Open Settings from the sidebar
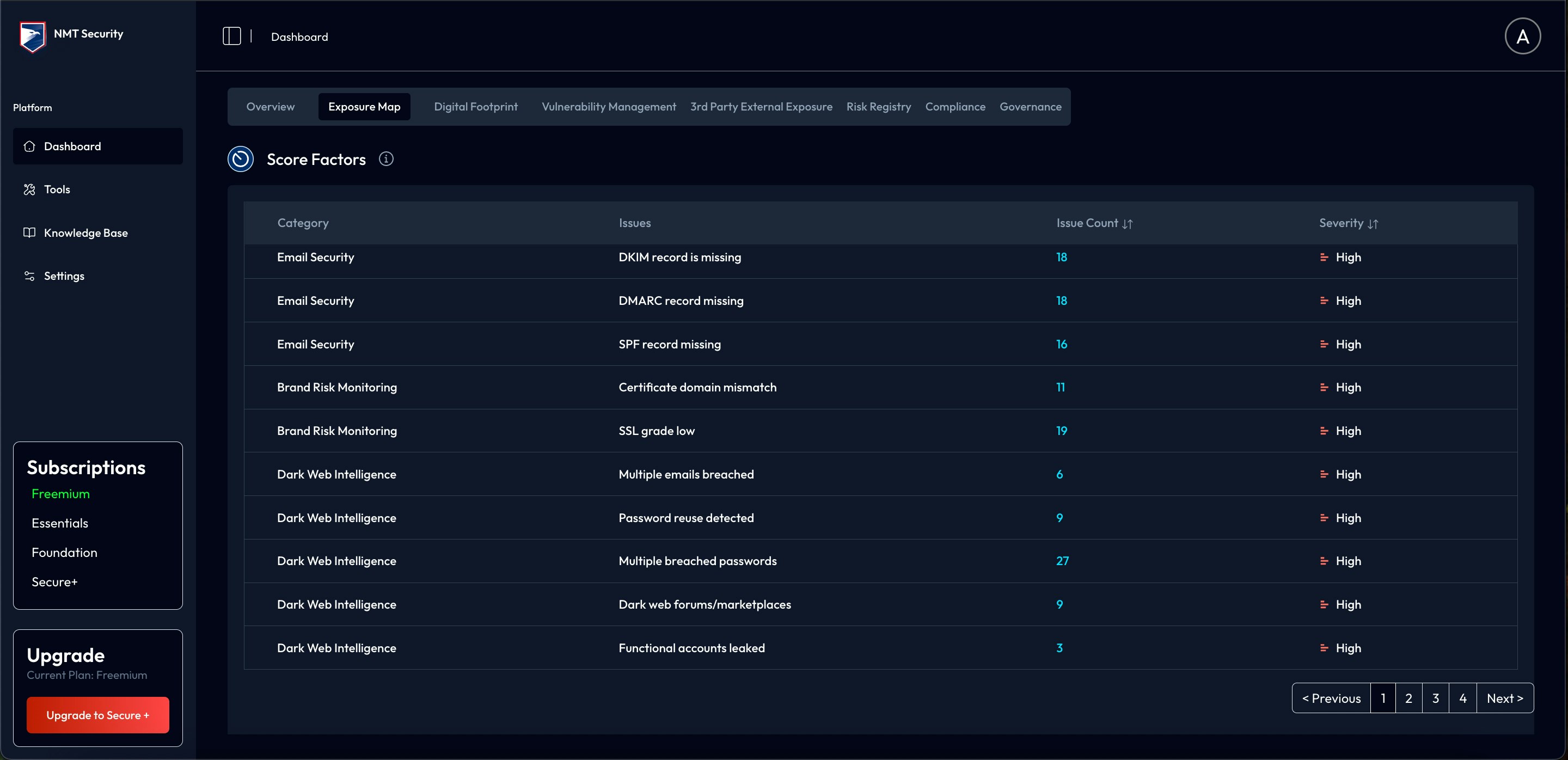Screen dimensions: 1568x760 pos(64,275)
